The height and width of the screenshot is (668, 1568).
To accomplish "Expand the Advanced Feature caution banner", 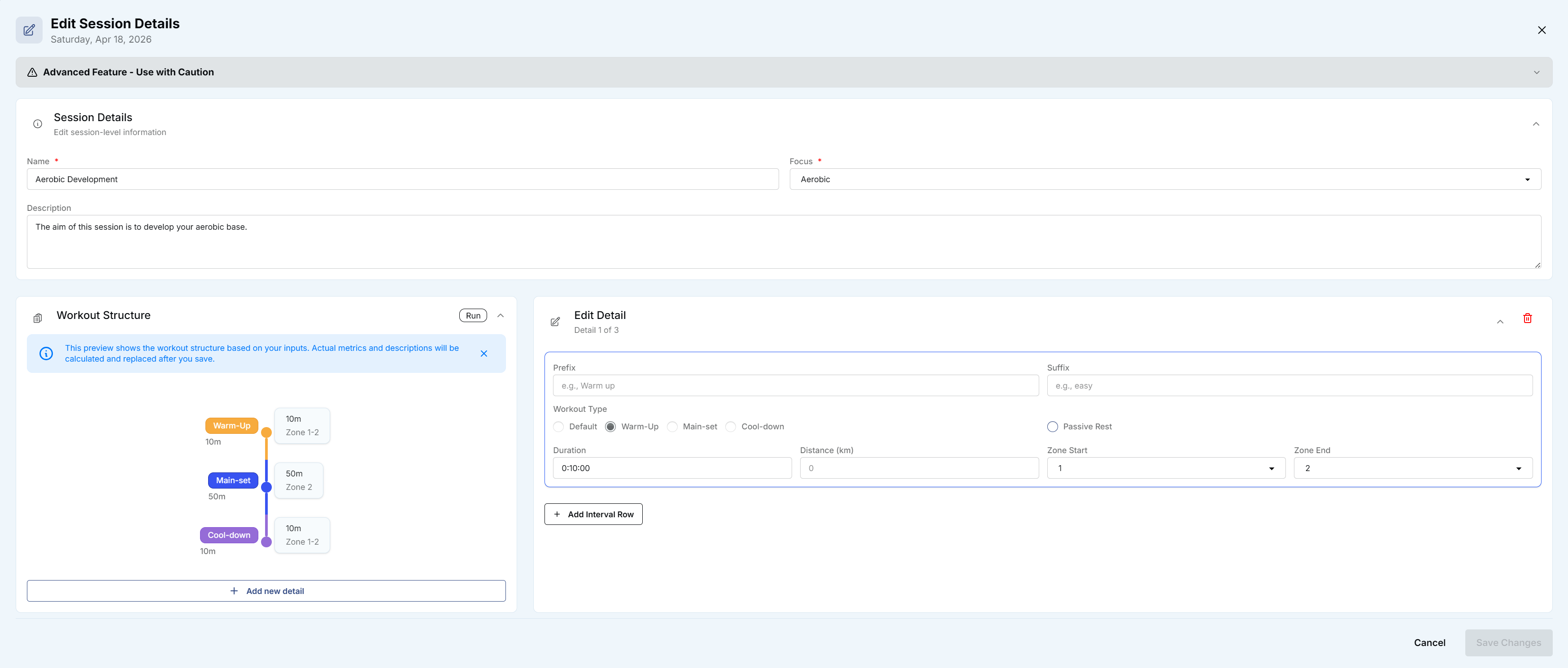I will [1536, 72].
